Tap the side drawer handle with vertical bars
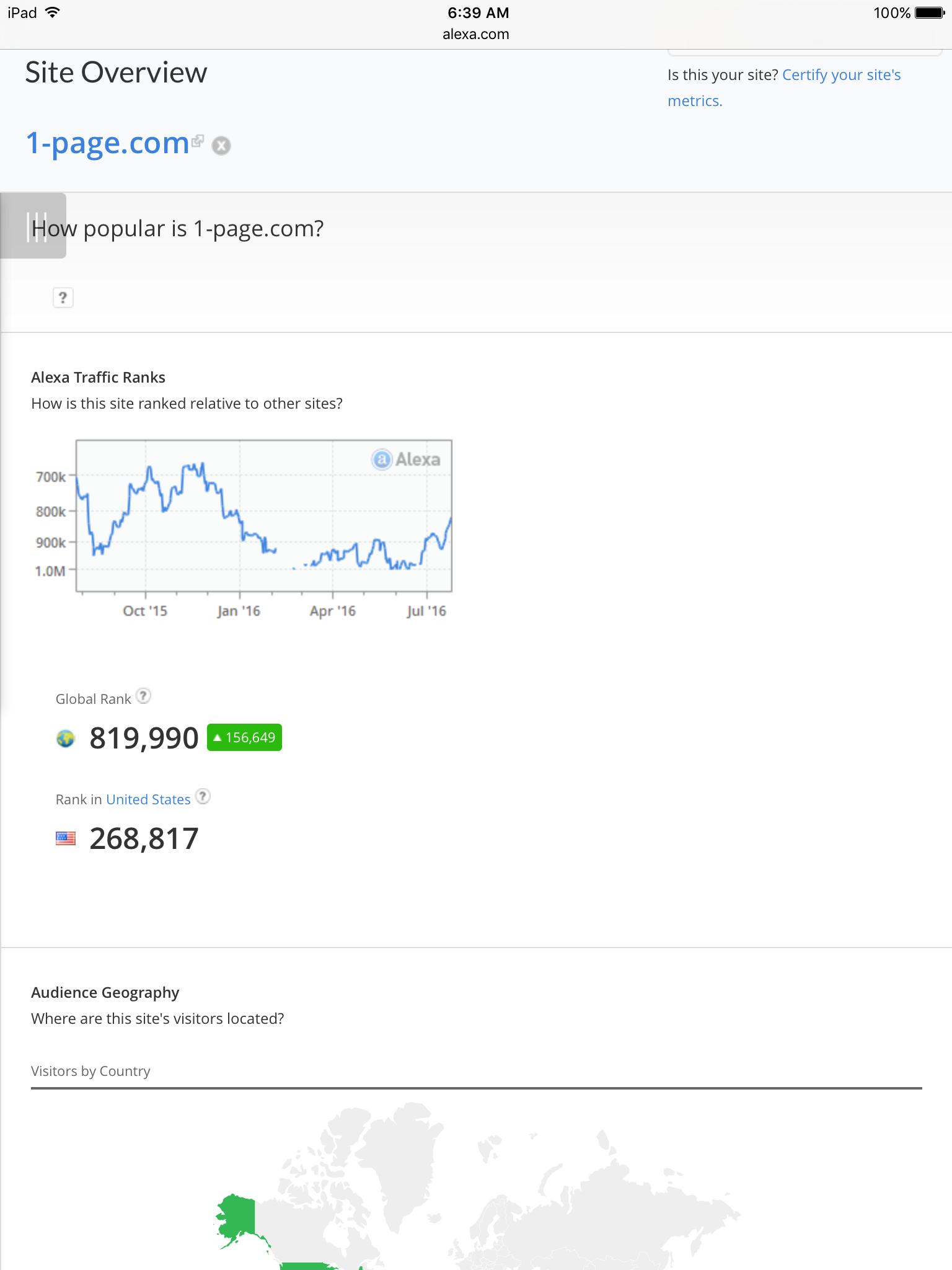The width and height of the screenshot is (952, 1270). (33, 226)
